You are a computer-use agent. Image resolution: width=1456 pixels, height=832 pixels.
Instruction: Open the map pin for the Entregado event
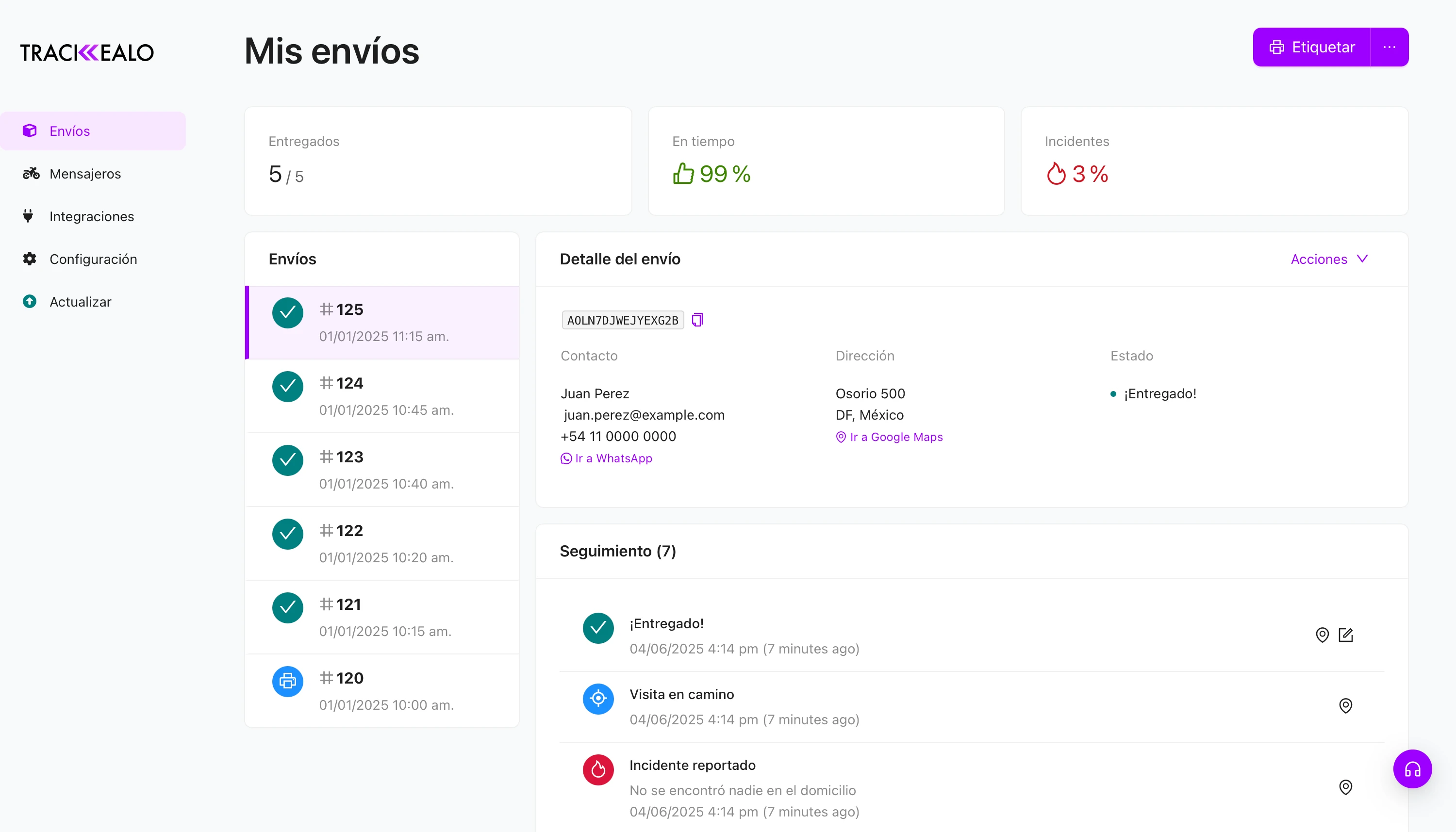click(x=1322, y=635)
